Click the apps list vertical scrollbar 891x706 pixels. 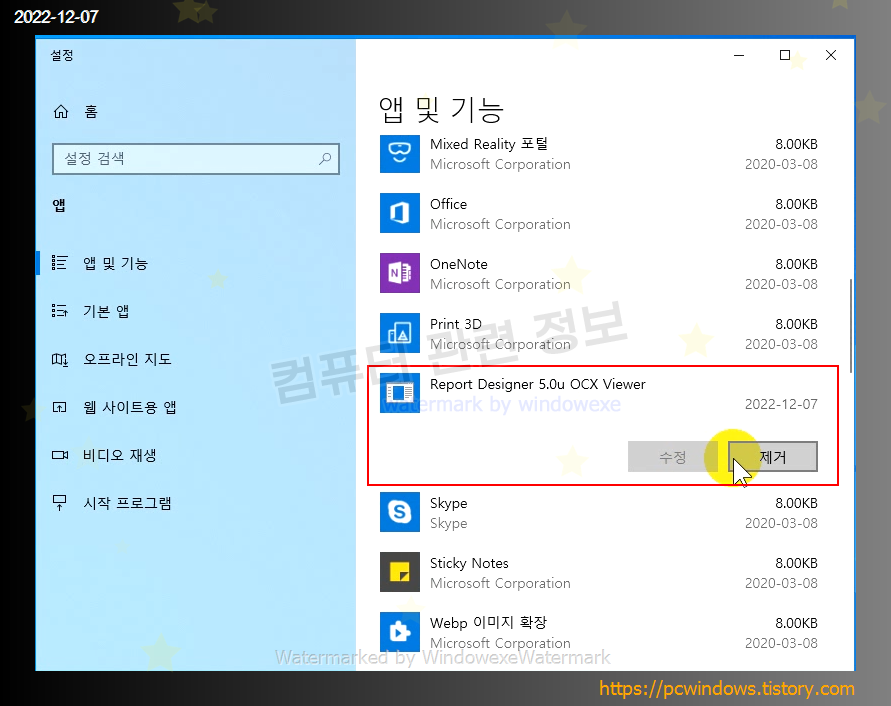pyautogui.click(x=851, y=326)
